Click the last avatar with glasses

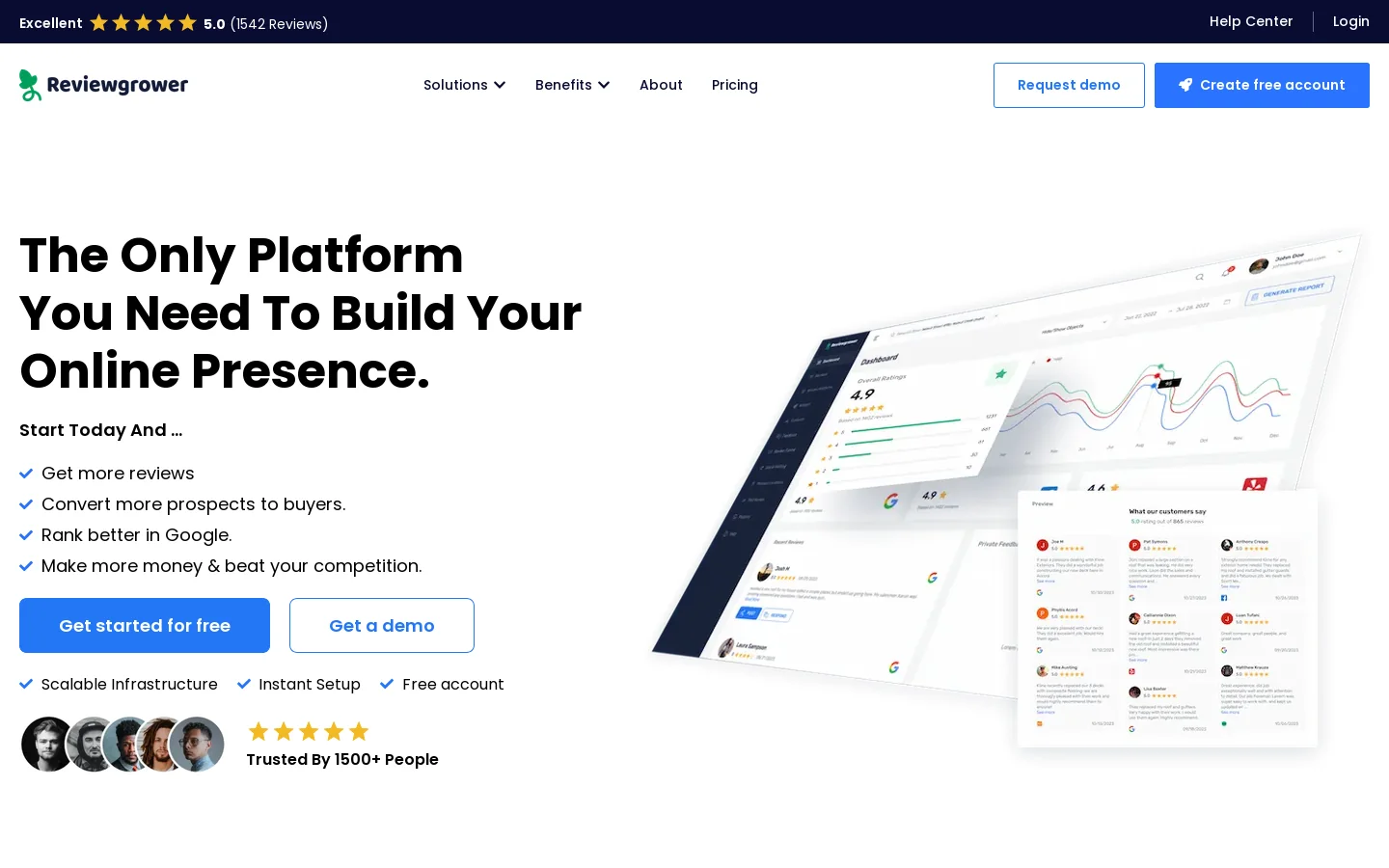point(198,745)
